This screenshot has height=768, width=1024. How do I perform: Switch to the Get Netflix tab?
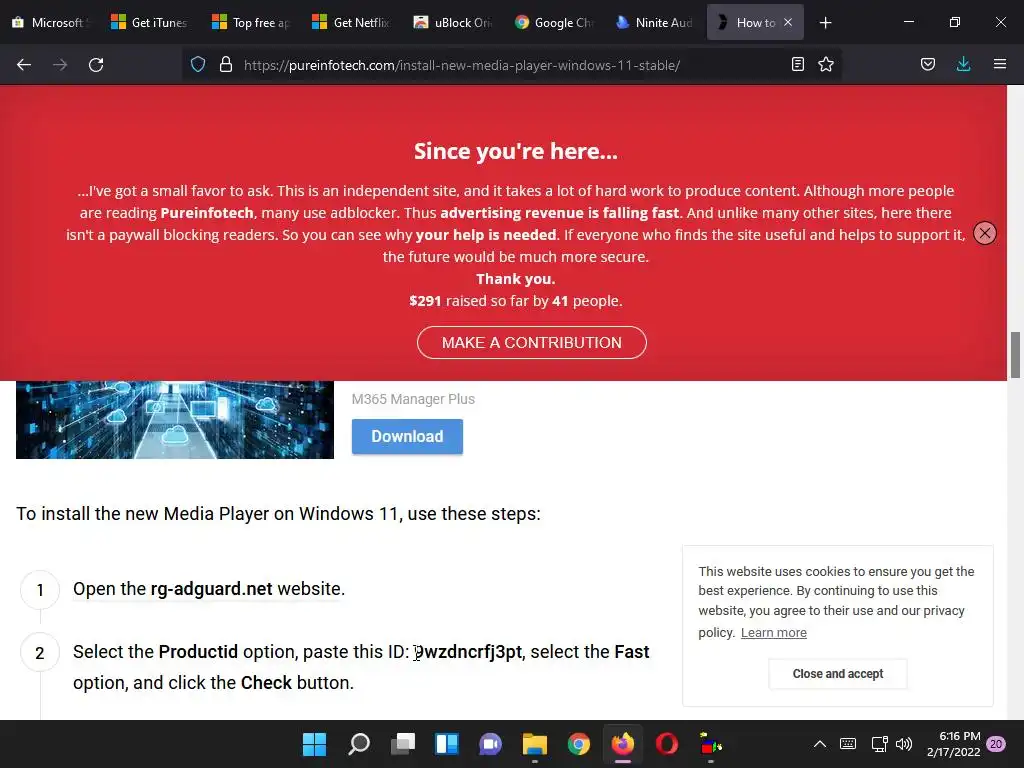tap(351, 22)
